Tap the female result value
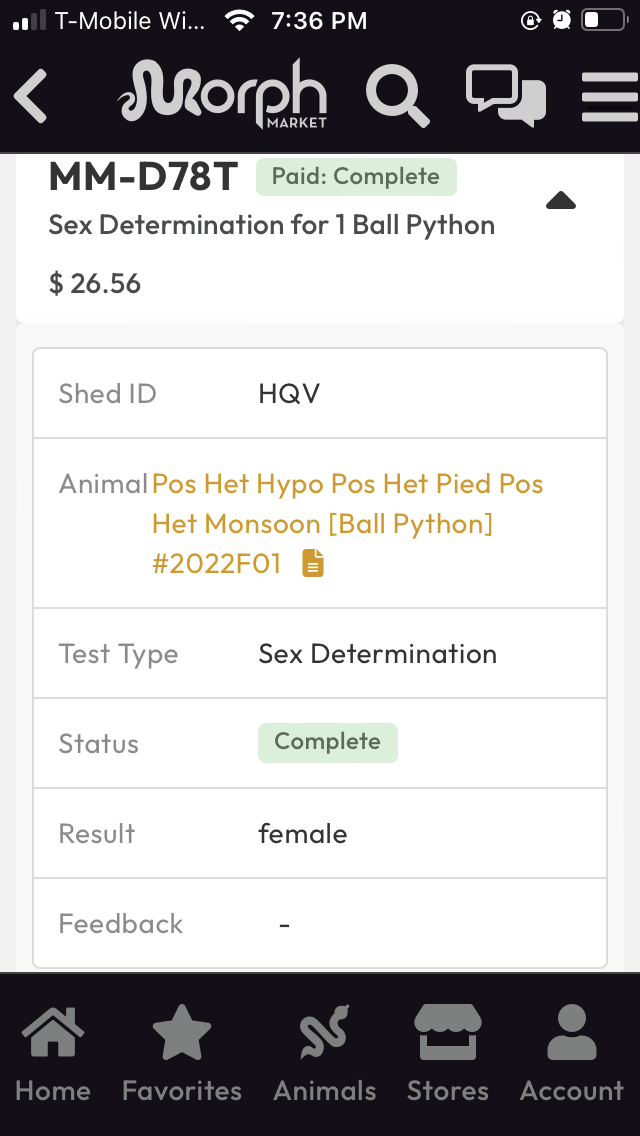The height and width of the screenshot is (1136, 640). point(302,834)
